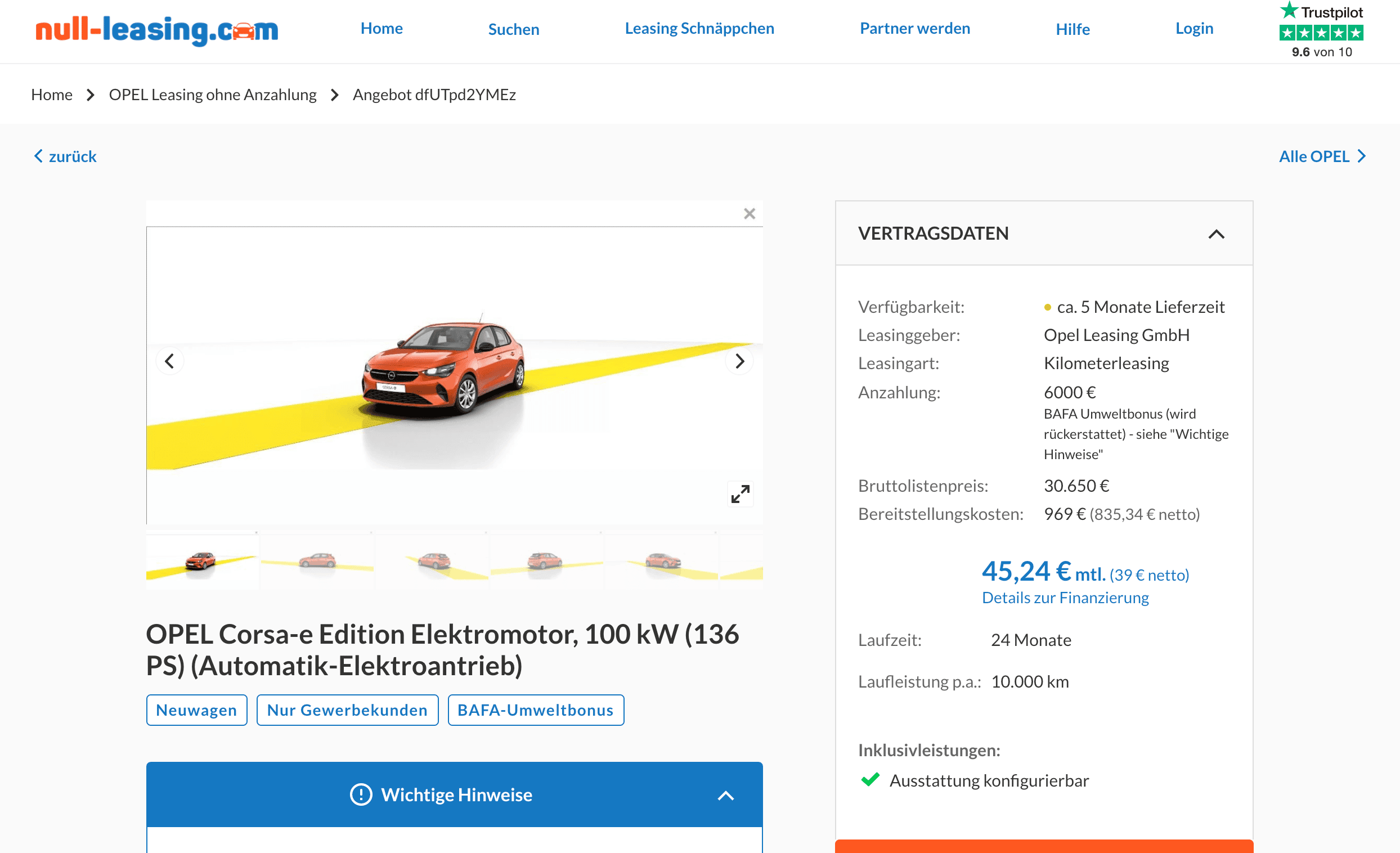This screenshot has width=1400, height=853.
Task: Click Angebot dfUTpd2YMEz breadcrumb text
Action: click(434, 95)
